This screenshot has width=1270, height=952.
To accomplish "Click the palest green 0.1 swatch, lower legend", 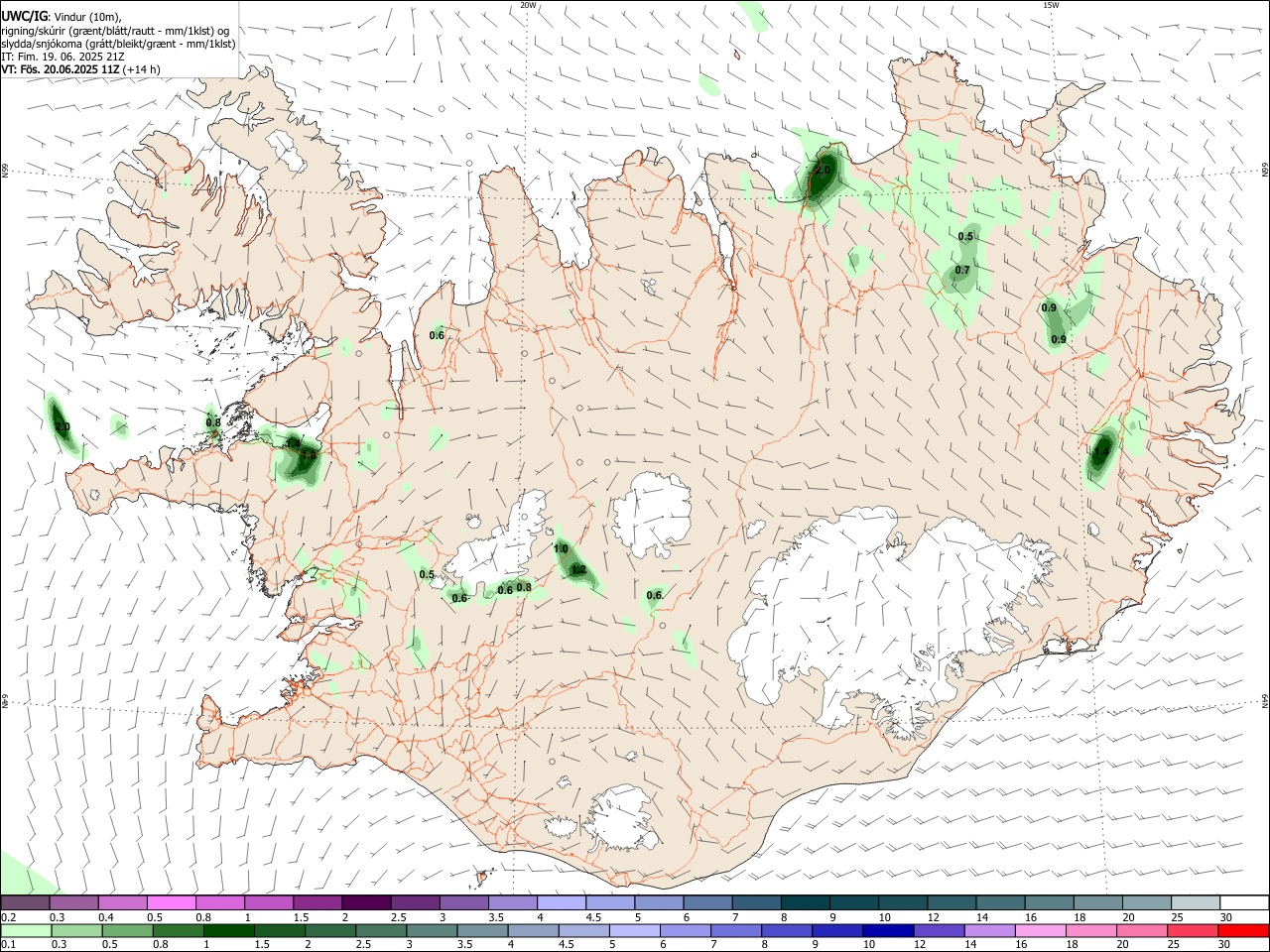I will pos(25,931).
